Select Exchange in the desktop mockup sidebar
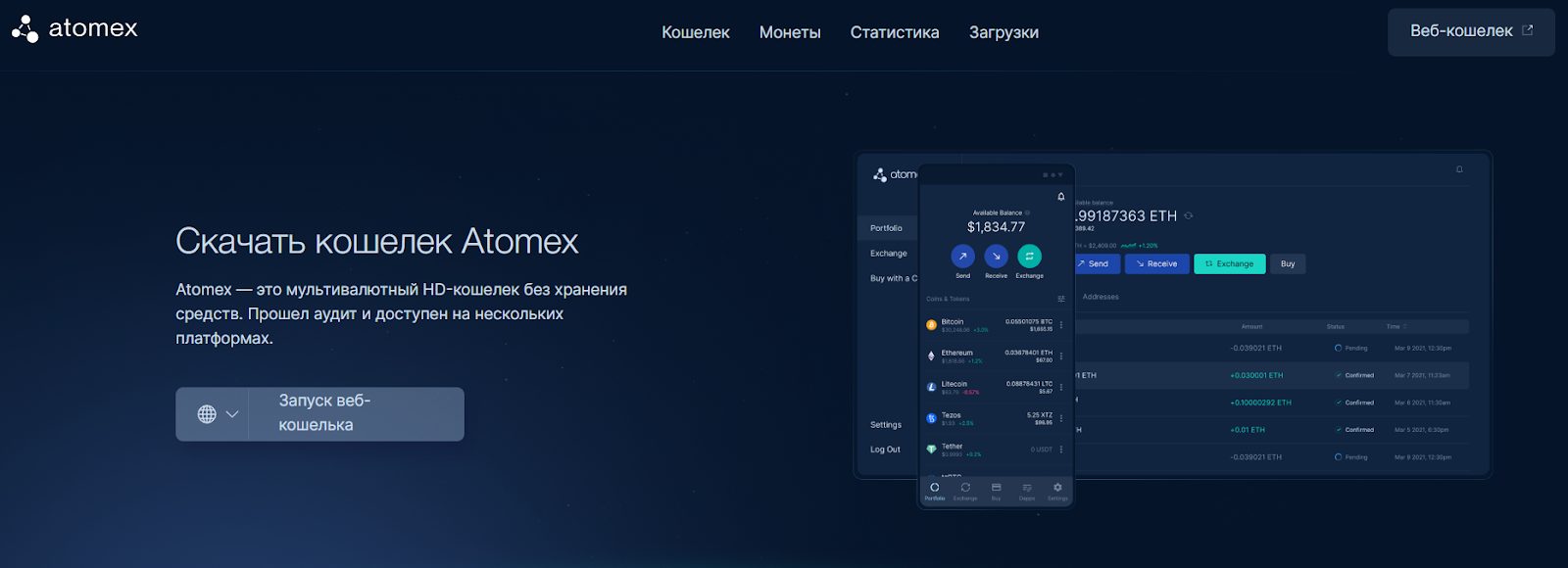 [889, 254]
